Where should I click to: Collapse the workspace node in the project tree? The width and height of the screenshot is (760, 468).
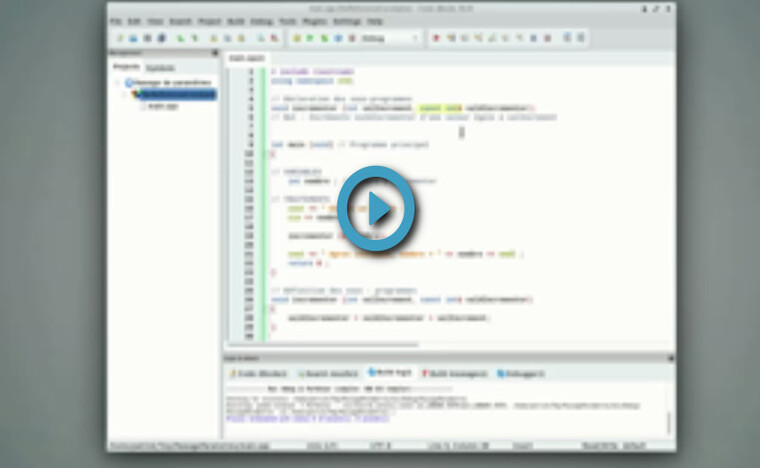119,82
